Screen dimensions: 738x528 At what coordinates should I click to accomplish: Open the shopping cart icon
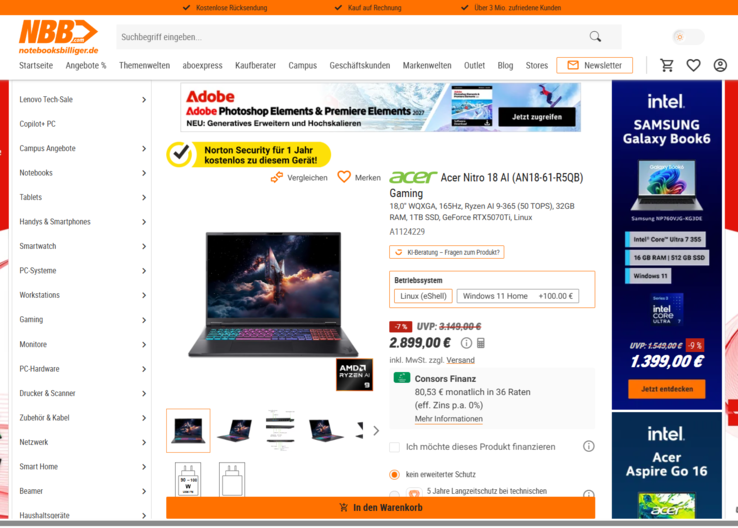coord(666,65)
